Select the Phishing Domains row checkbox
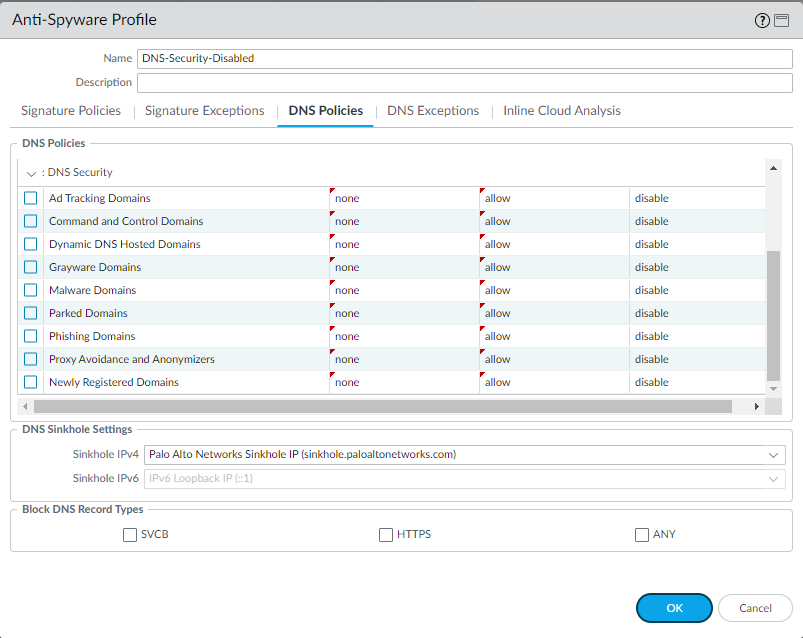Image resolution: width=803 pixels, height=638 pixels. pyautogui.click(x=31, y=336)
